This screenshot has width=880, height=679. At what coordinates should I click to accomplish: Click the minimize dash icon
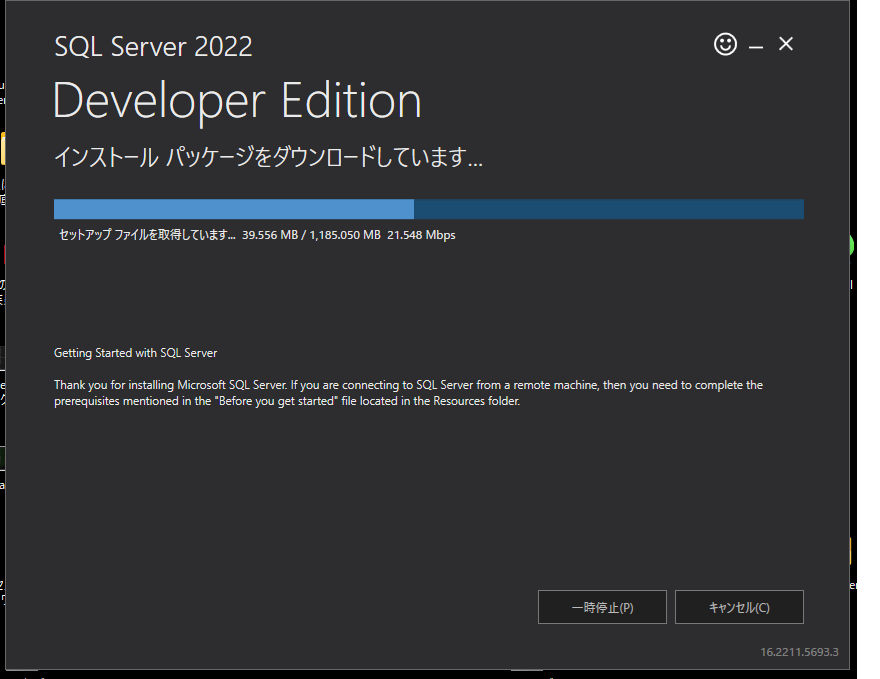click(755, 44)
